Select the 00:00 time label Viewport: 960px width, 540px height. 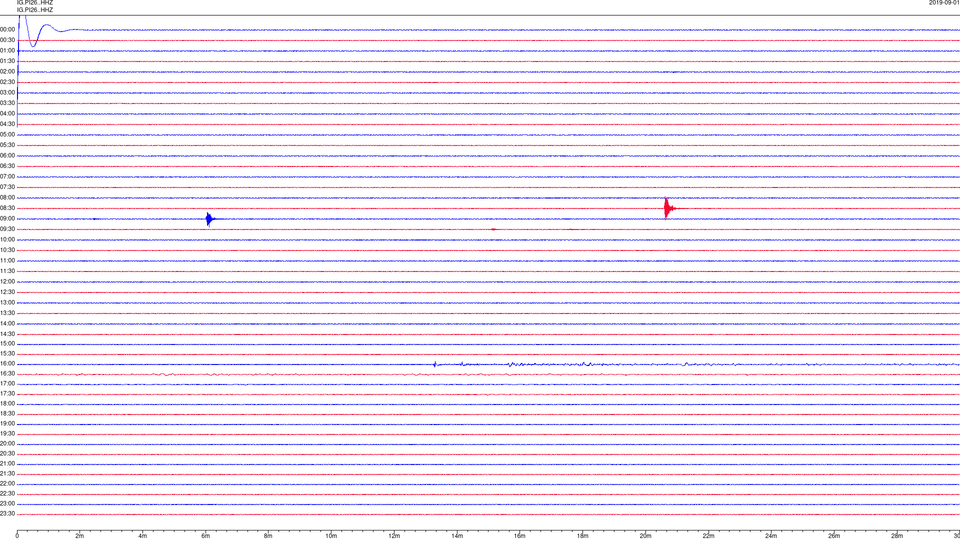point(7,29)
